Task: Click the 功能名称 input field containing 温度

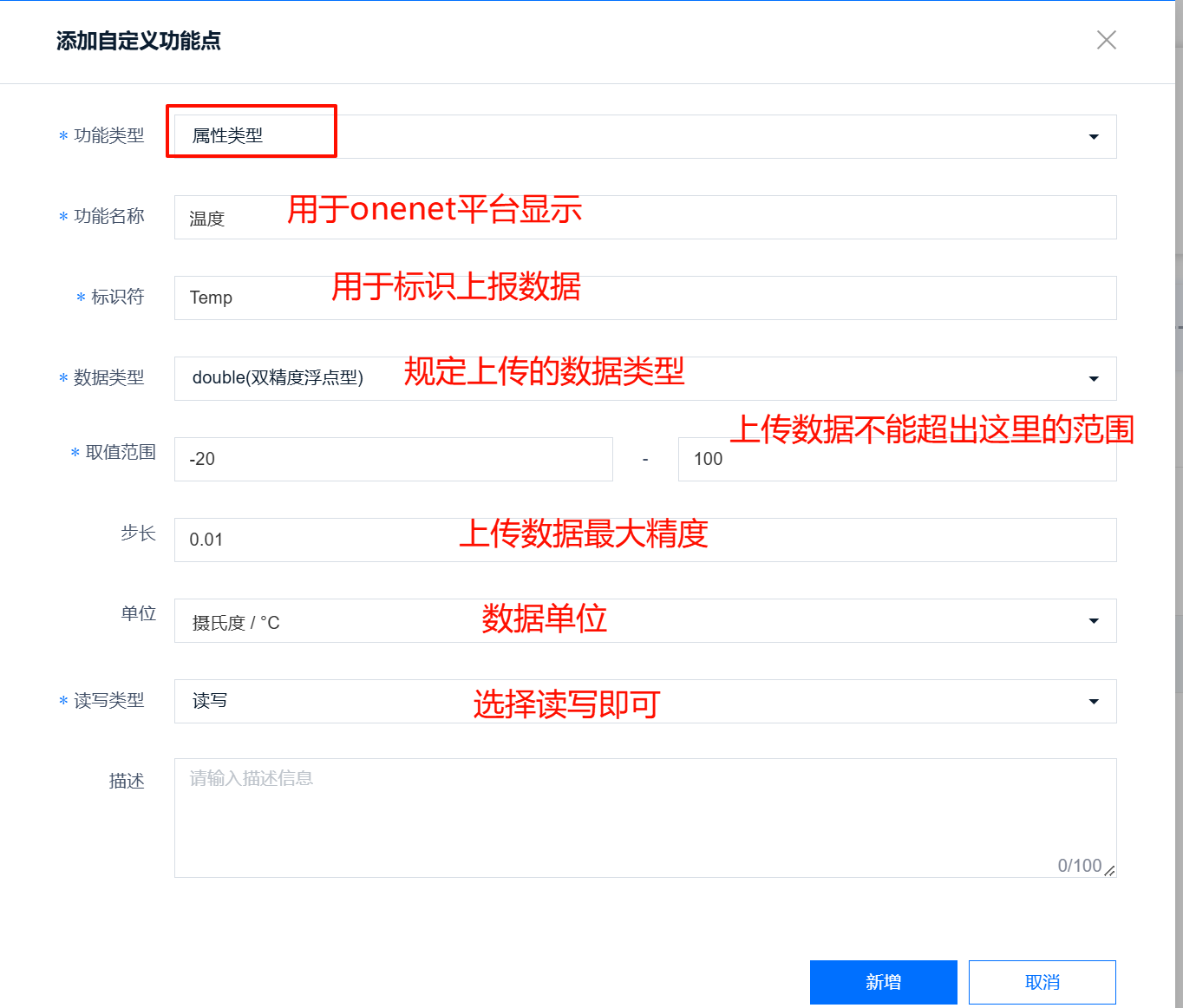Action: click(x=645, y=217)
